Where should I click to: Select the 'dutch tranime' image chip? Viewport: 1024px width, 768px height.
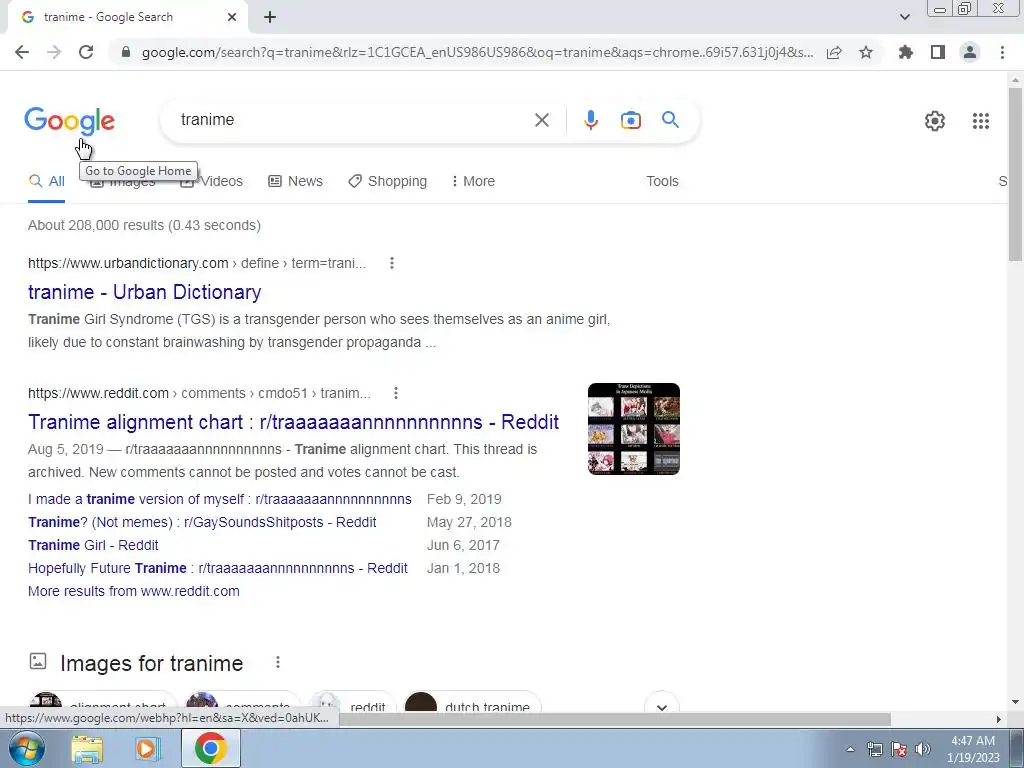click(473, 703)
